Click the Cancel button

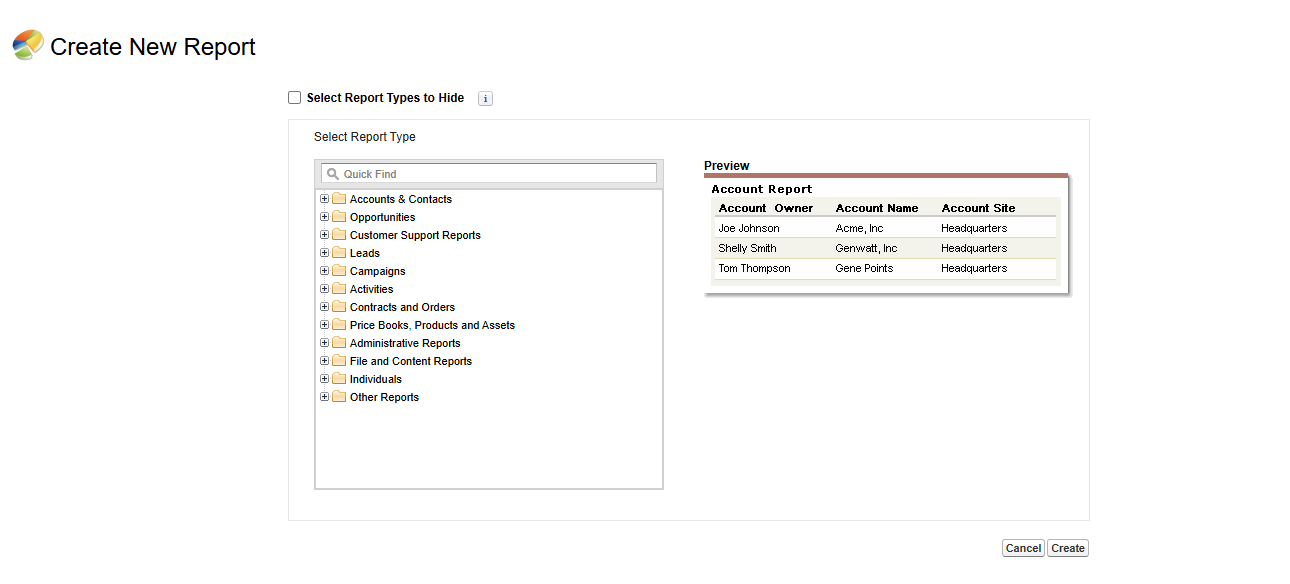coord(1022,548)
